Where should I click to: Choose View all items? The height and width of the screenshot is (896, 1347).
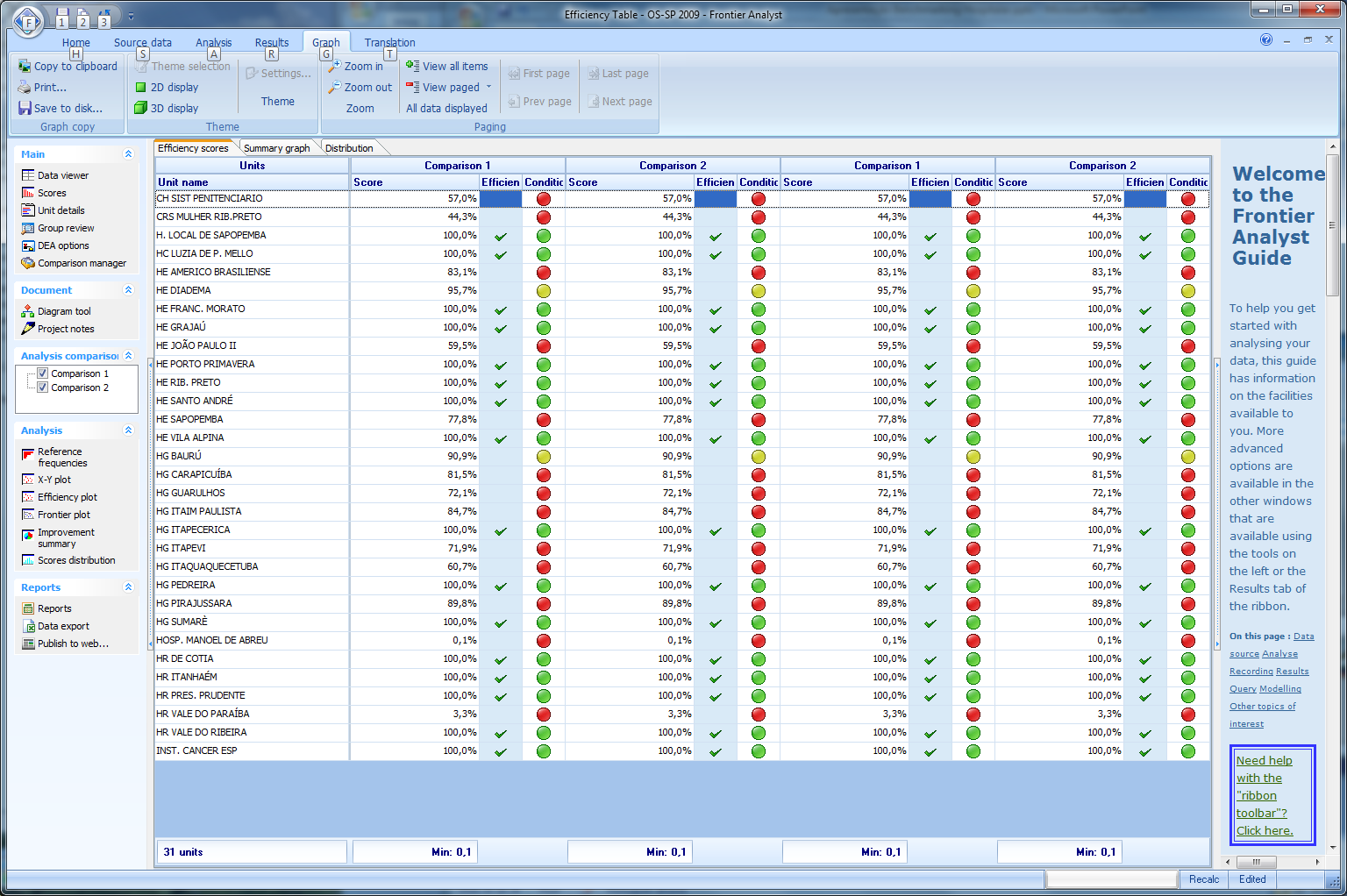coord(446,67)
